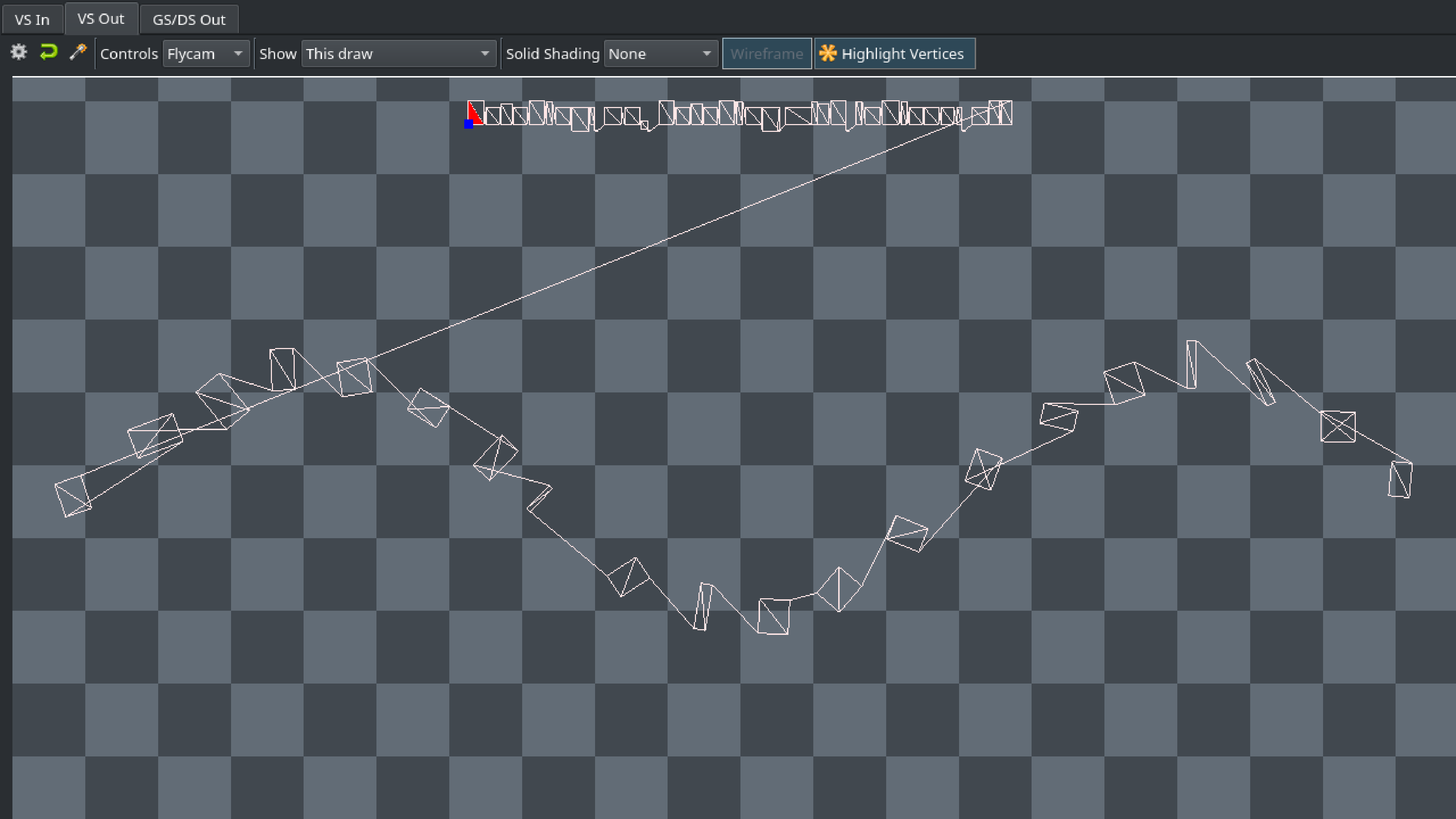Click the crossed square quad near right end
The image size is (1456, 819).
[1337, 426]
